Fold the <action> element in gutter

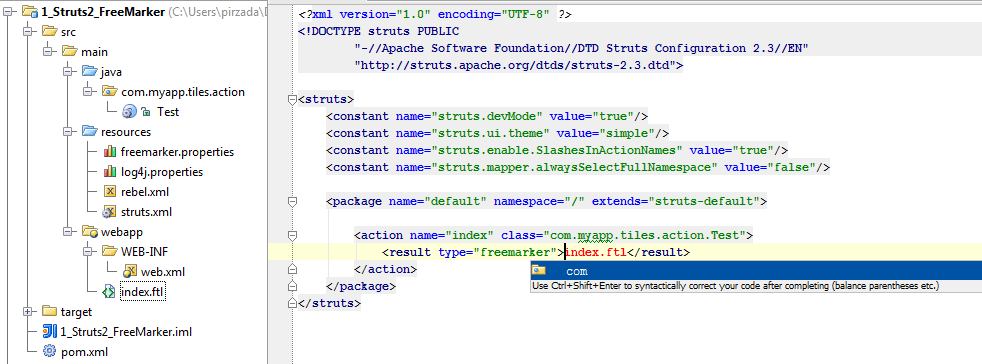tap(291, 236)
